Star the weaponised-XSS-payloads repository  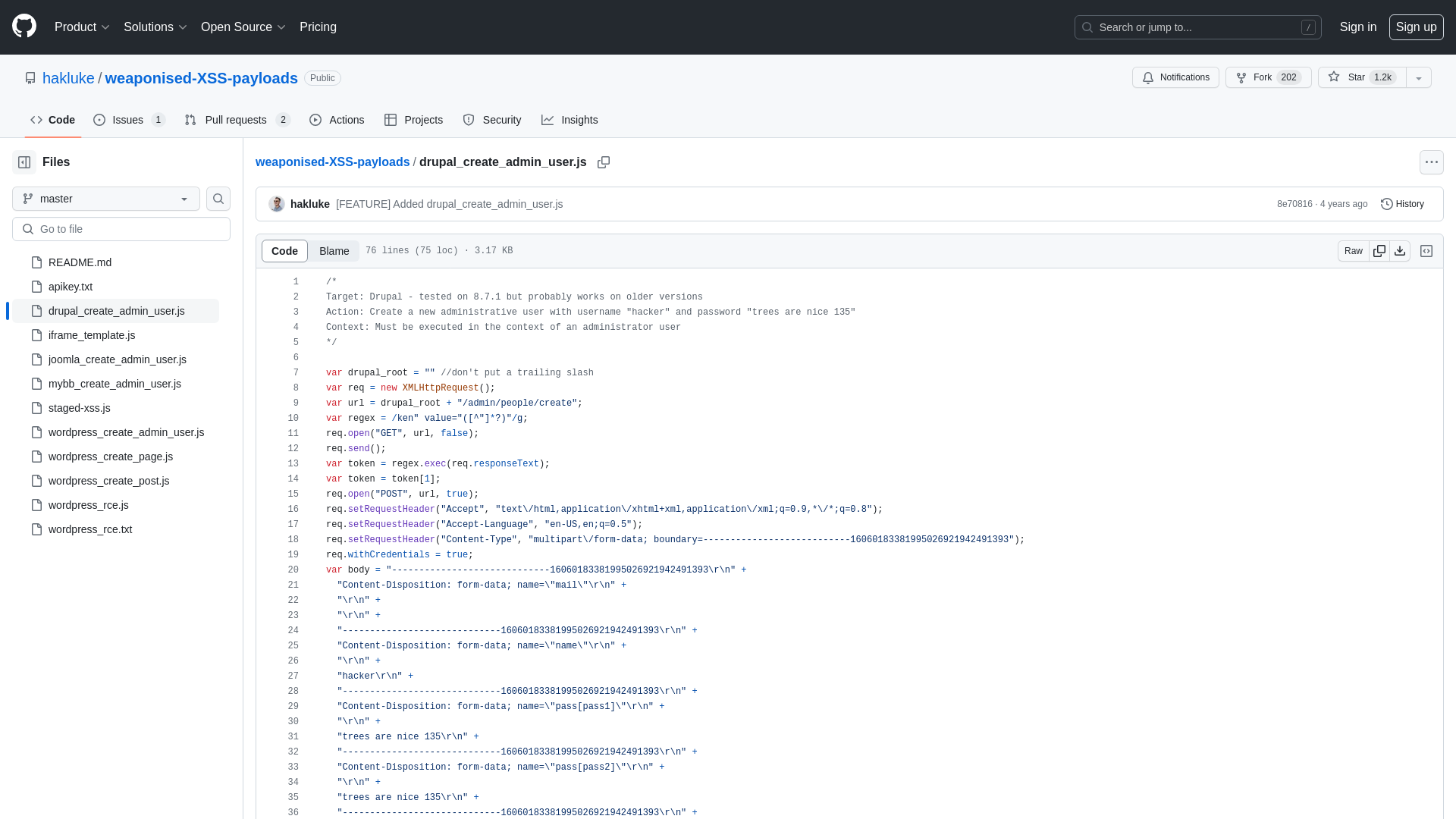(x=1362, y=77)
